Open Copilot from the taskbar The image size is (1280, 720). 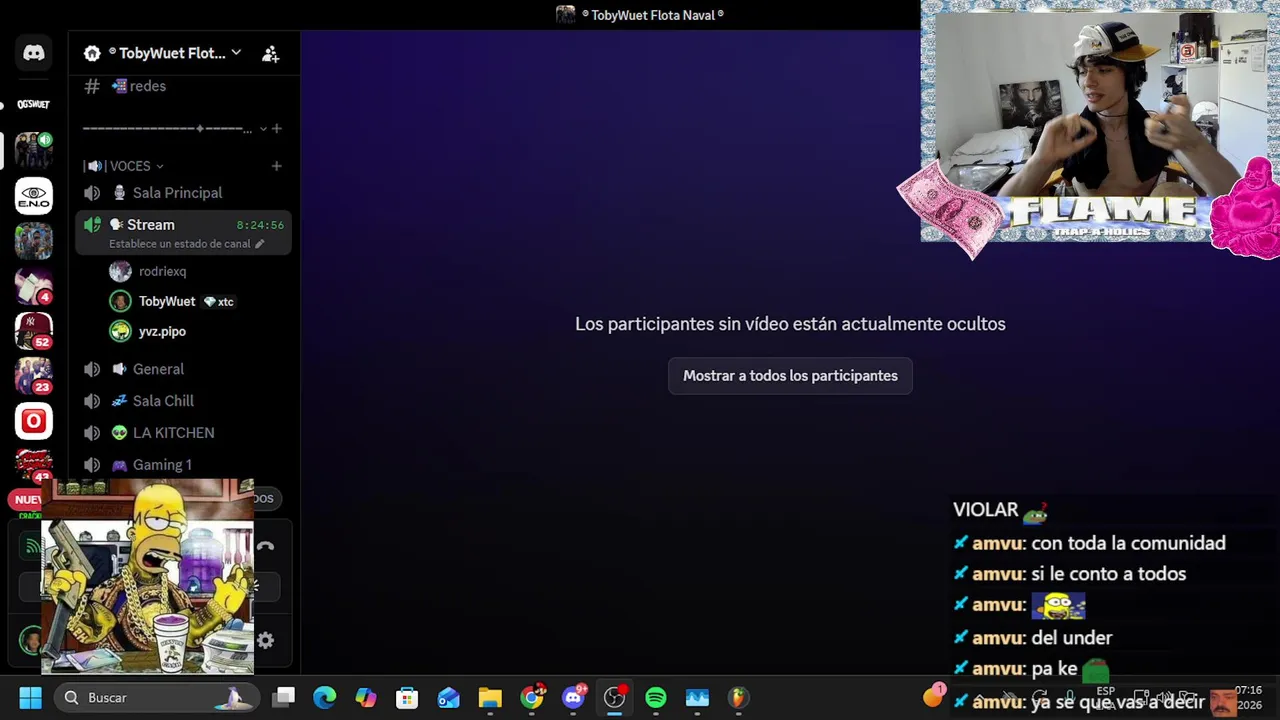pos(366,698)
